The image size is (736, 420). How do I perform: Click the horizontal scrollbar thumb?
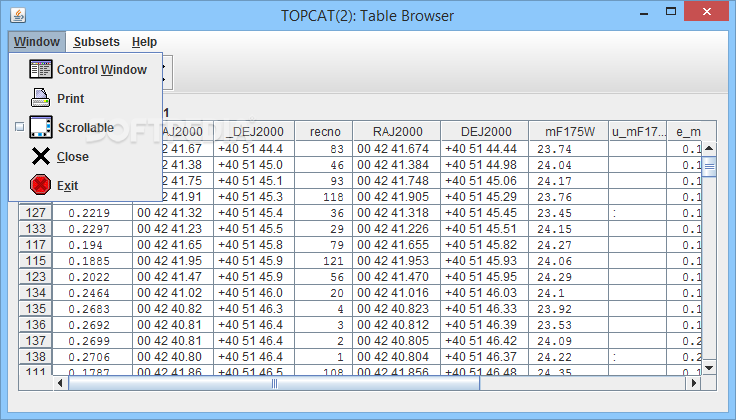(274, 383)
